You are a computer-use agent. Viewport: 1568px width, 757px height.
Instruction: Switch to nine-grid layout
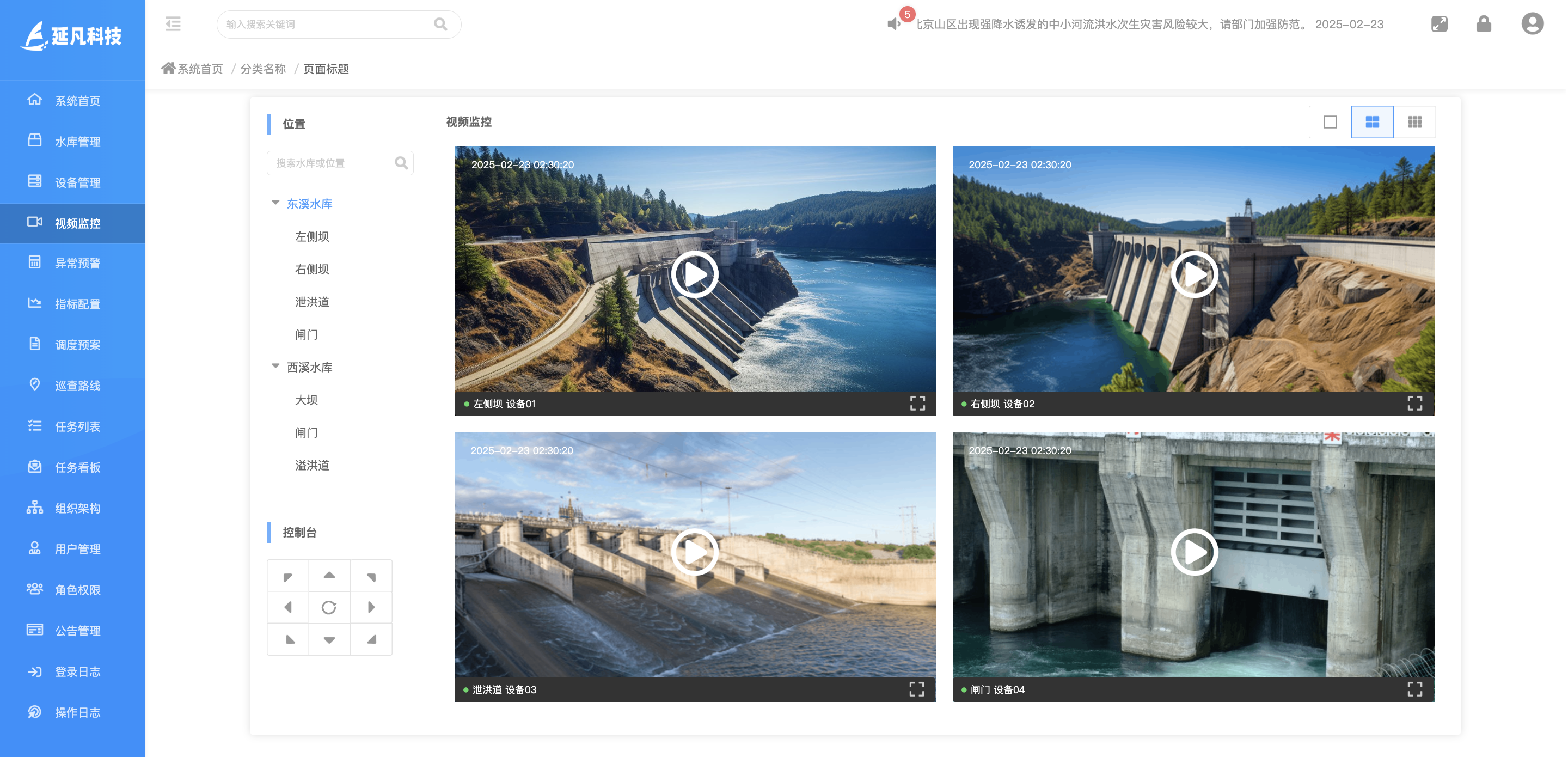1414,123
